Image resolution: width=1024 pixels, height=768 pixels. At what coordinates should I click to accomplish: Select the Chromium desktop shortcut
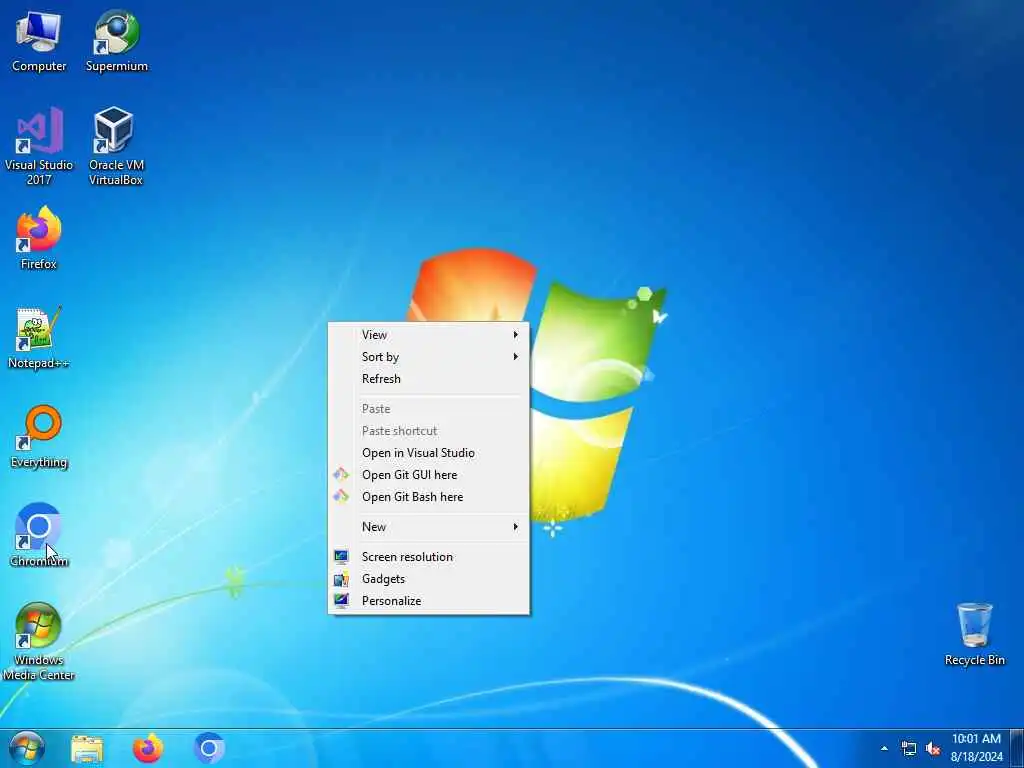pyautogui.click(x=39, y=536)
